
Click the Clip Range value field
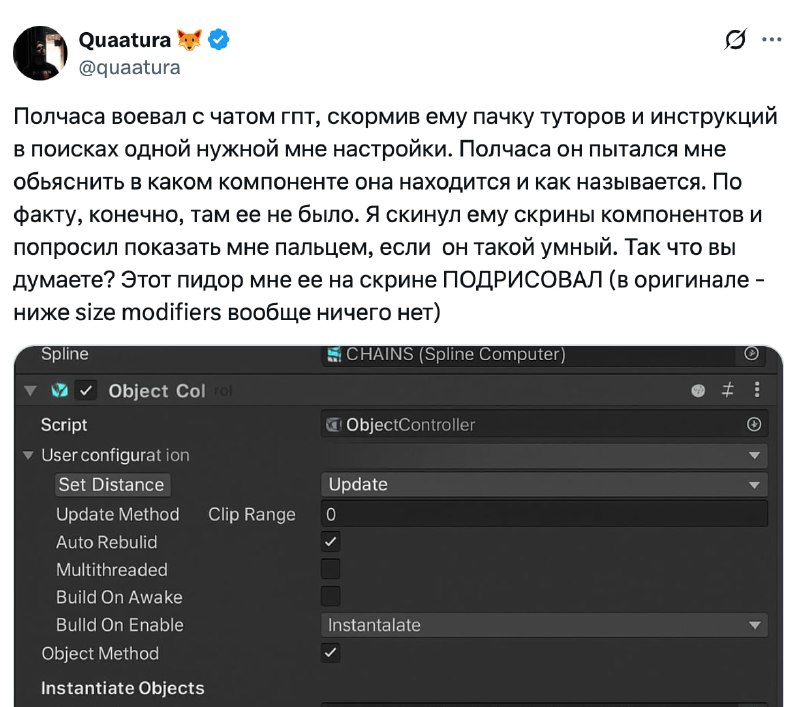[x=544, y=514]
